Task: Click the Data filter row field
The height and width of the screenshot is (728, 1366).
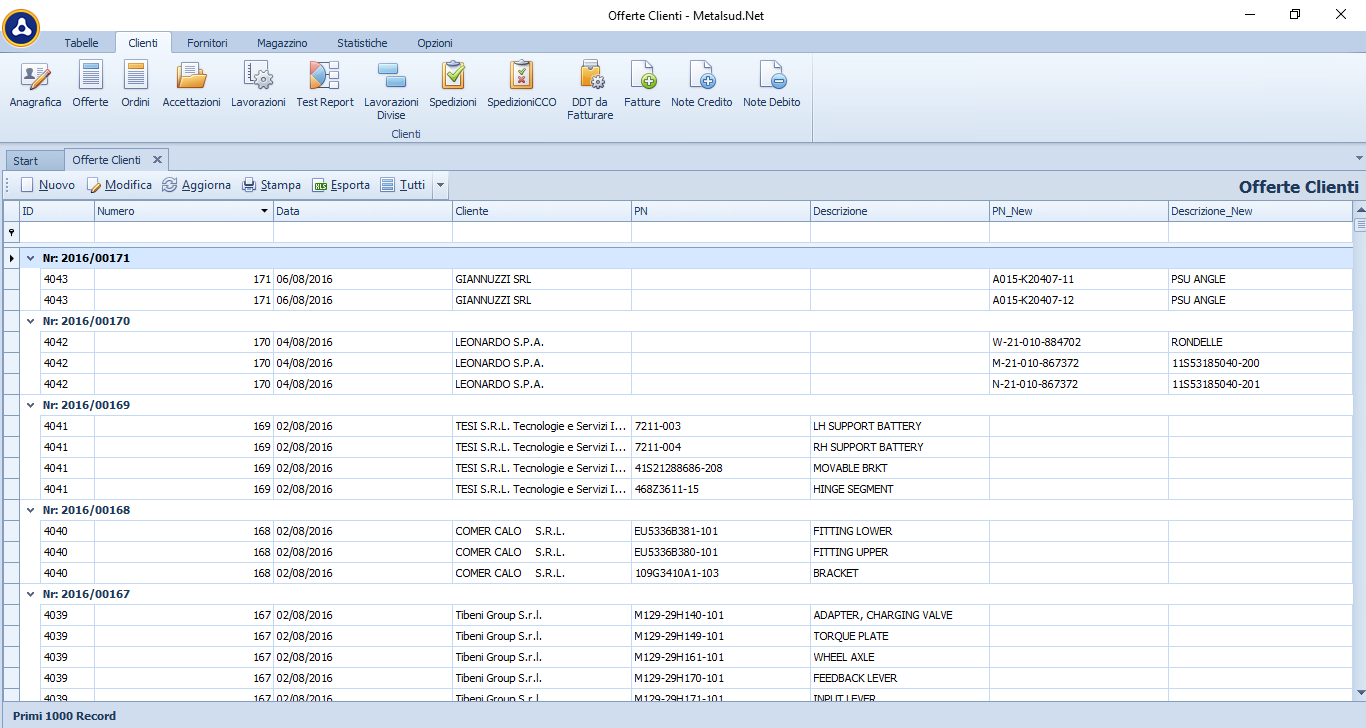Action: tap(363, 231)
